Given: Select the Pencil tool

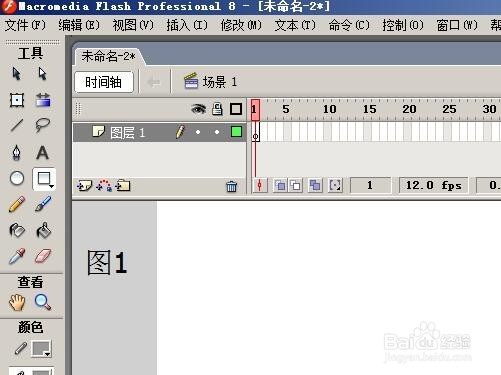Looking at the screenshot, I should tap(17, 204).
